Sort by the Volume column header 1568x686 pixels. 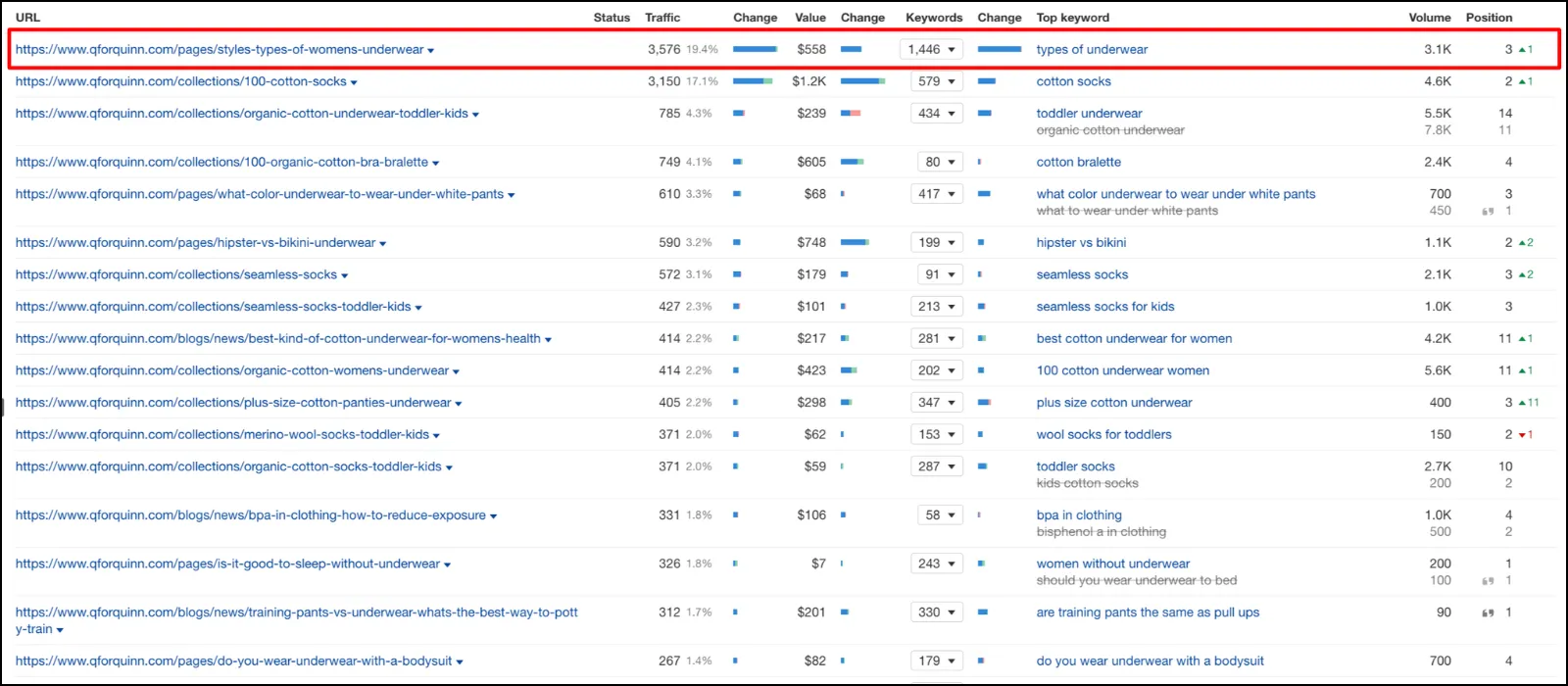click(1430, 18)
